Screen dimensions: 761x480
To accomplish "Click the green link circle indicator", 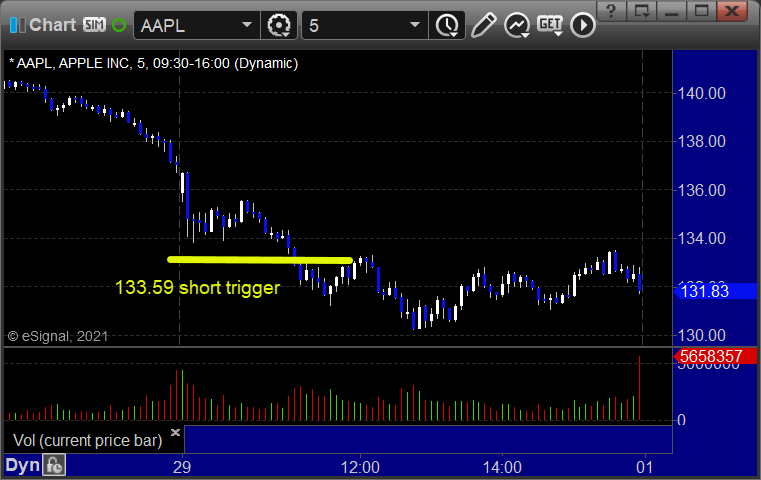I will tap(119, 25).
